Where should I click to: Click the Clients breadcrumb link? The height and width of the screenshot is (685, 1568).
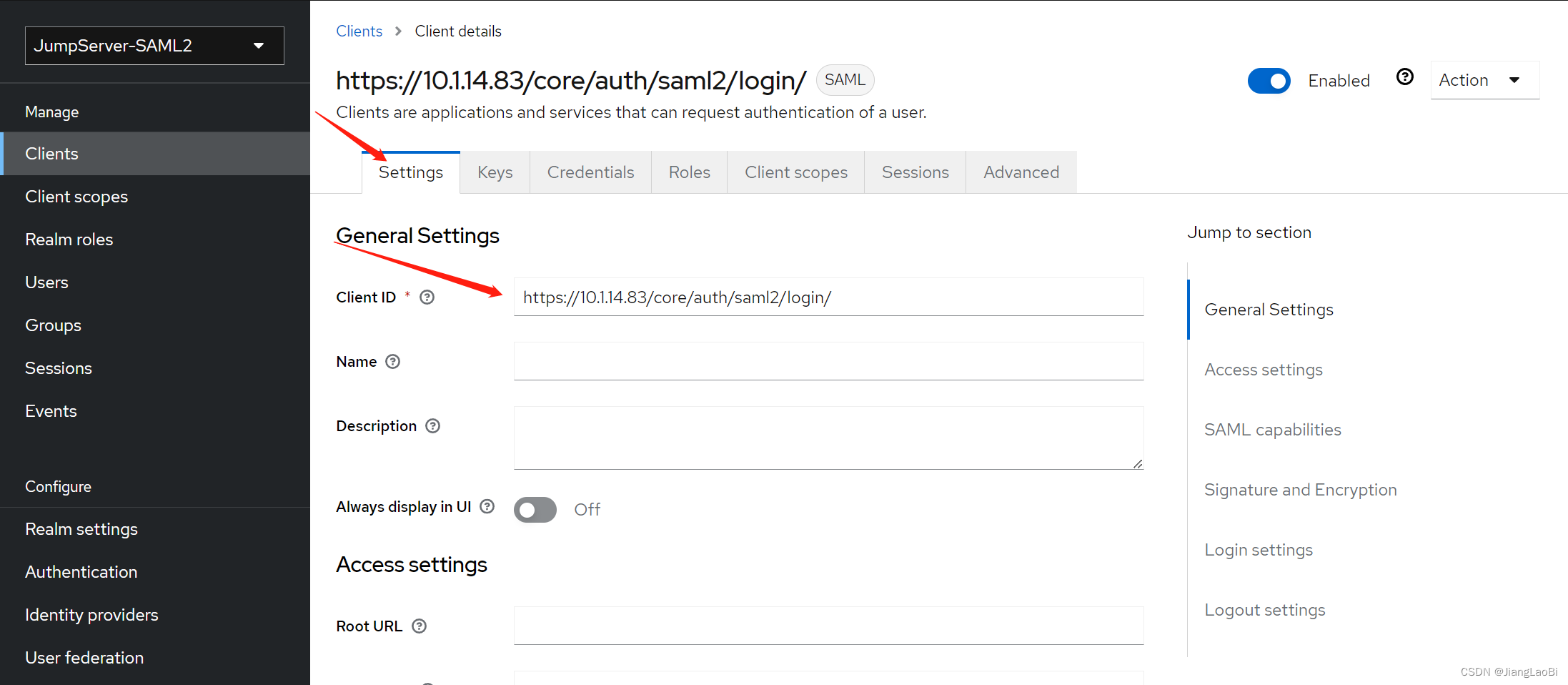point(359,31)
